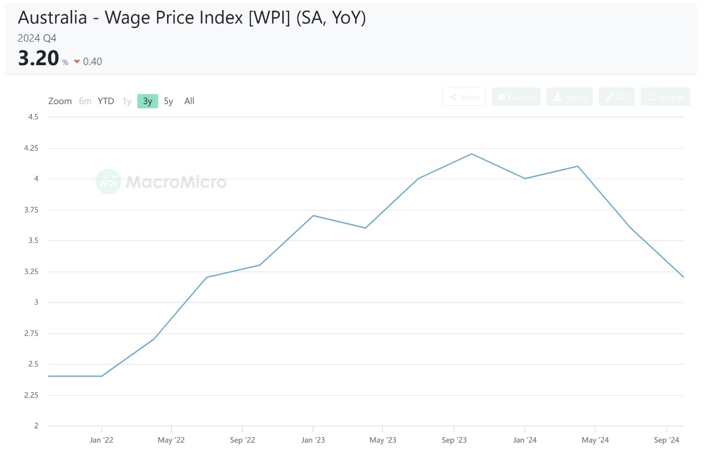Set zoom range to YTD
Image resolution: width=715 pixels, height=464 pixels.
(106, 101)
